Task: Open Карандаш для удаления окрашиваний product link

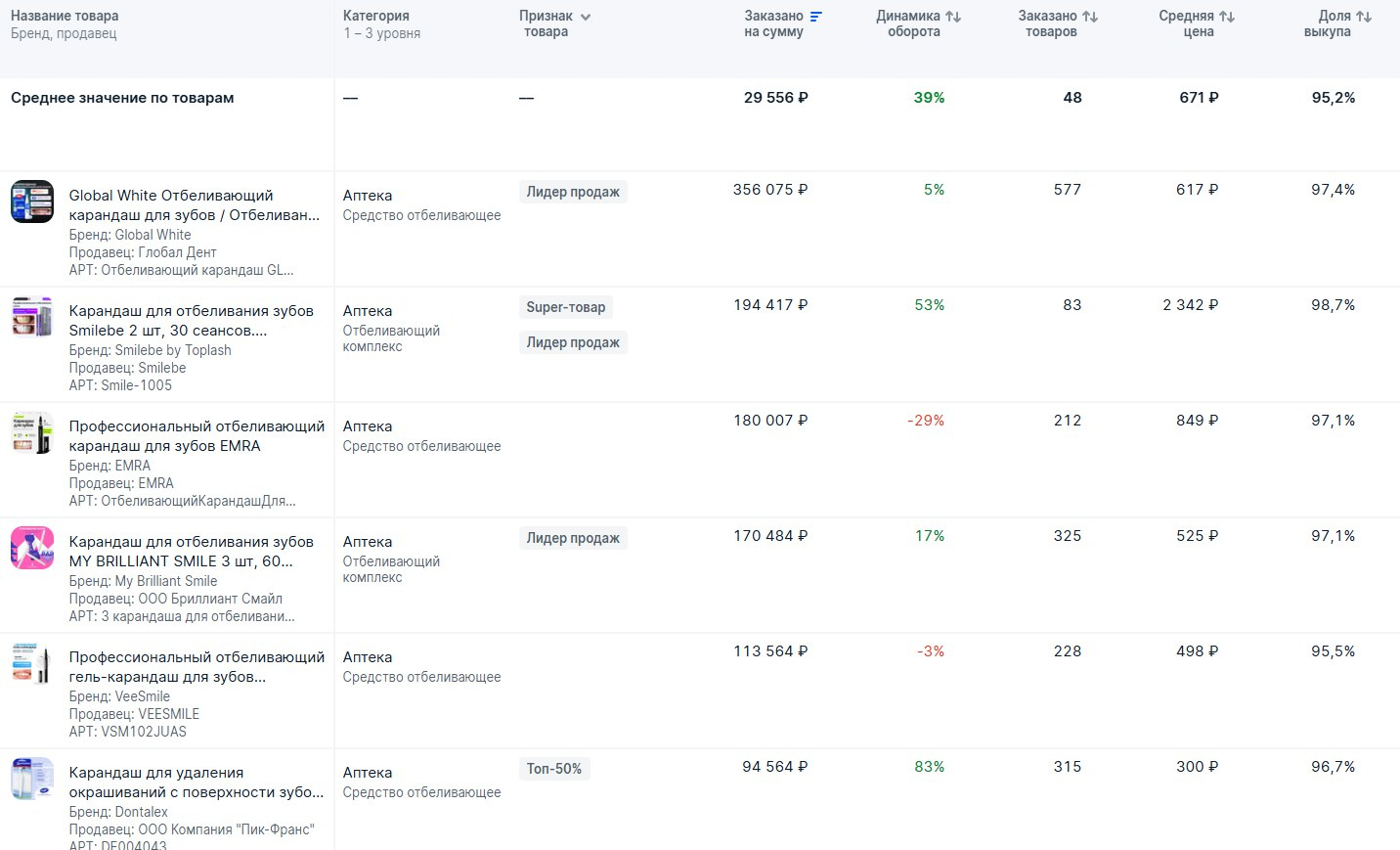Action: click(196, 783)
